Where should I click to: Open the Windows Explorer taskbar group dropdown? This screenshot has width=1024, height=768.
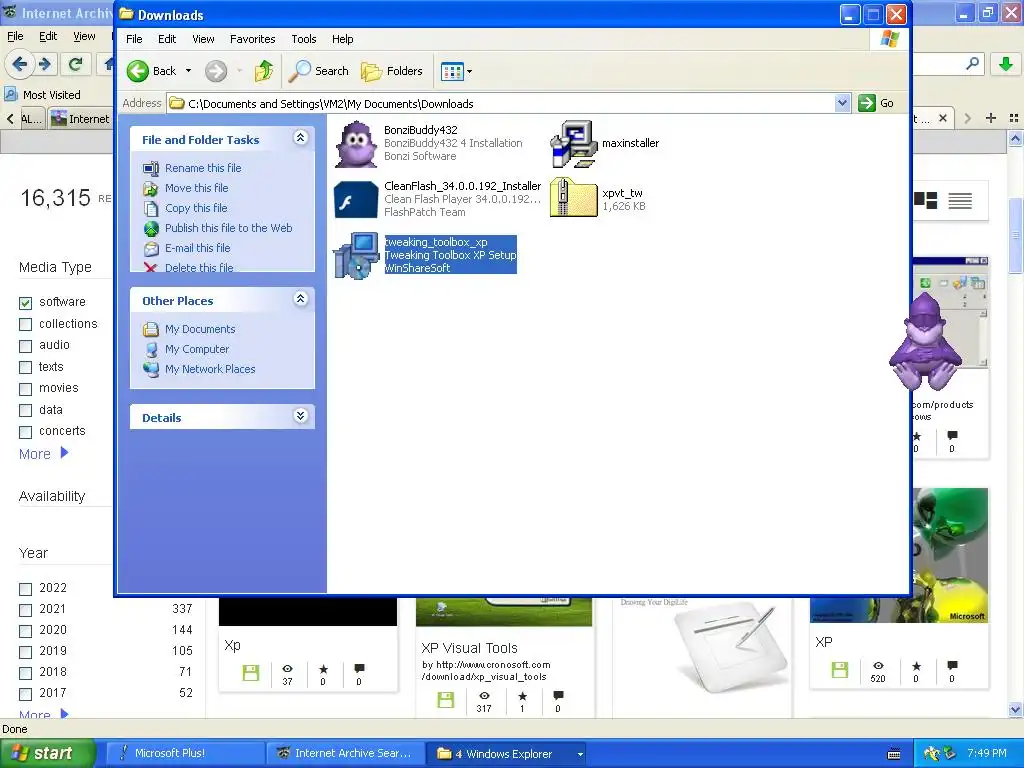[x=580, y=754]
